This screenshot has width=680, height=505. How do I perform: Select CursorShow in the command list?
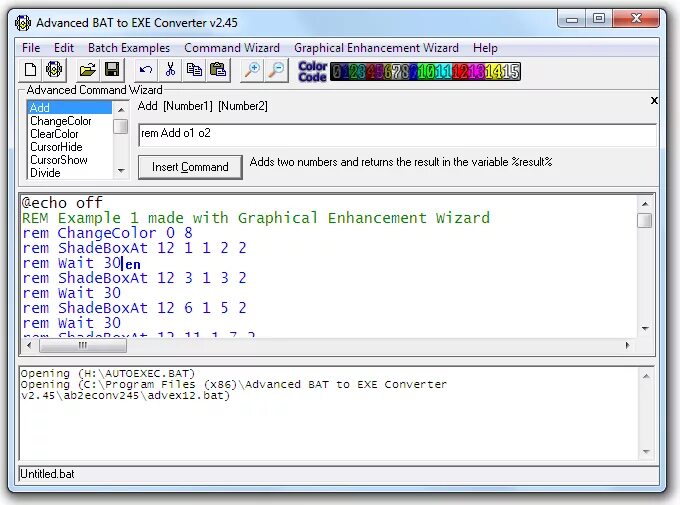point(69,160)
